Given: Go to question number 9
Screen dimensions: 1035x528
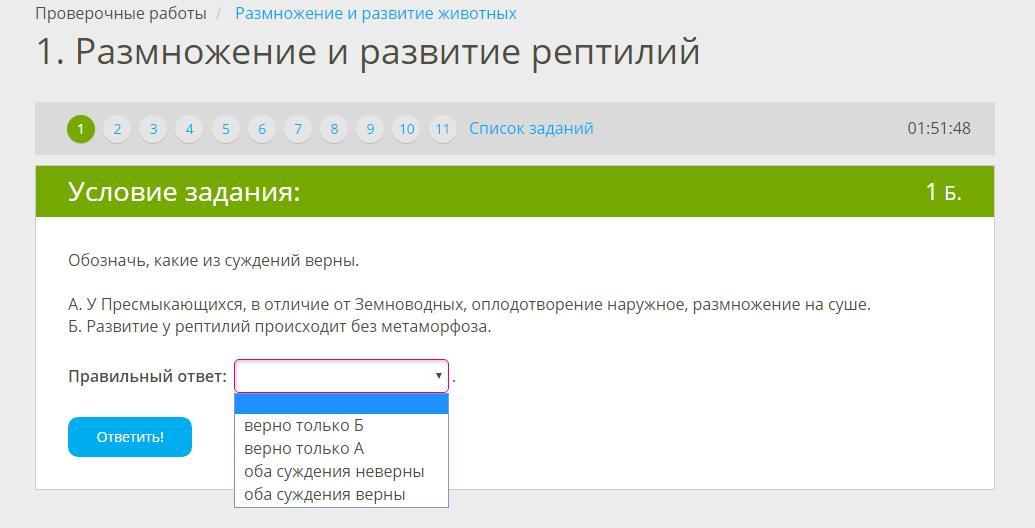Looking at the screenshot, I should pyautogui.click(x=370, y=129).
